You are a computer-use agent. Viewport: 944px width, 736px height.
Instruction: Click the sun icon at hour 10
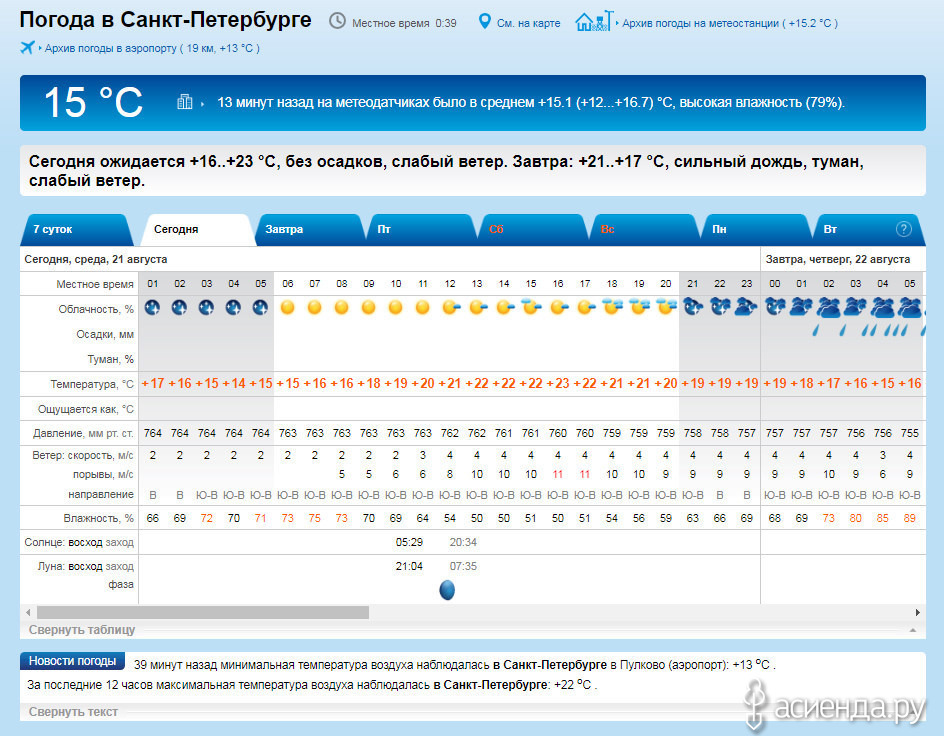coord(396,308)
